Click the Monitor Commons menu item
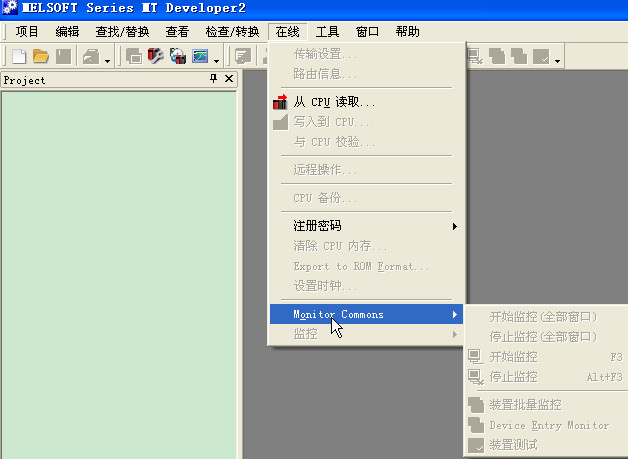This screenshot has width=628, height=459. point(338,314)
